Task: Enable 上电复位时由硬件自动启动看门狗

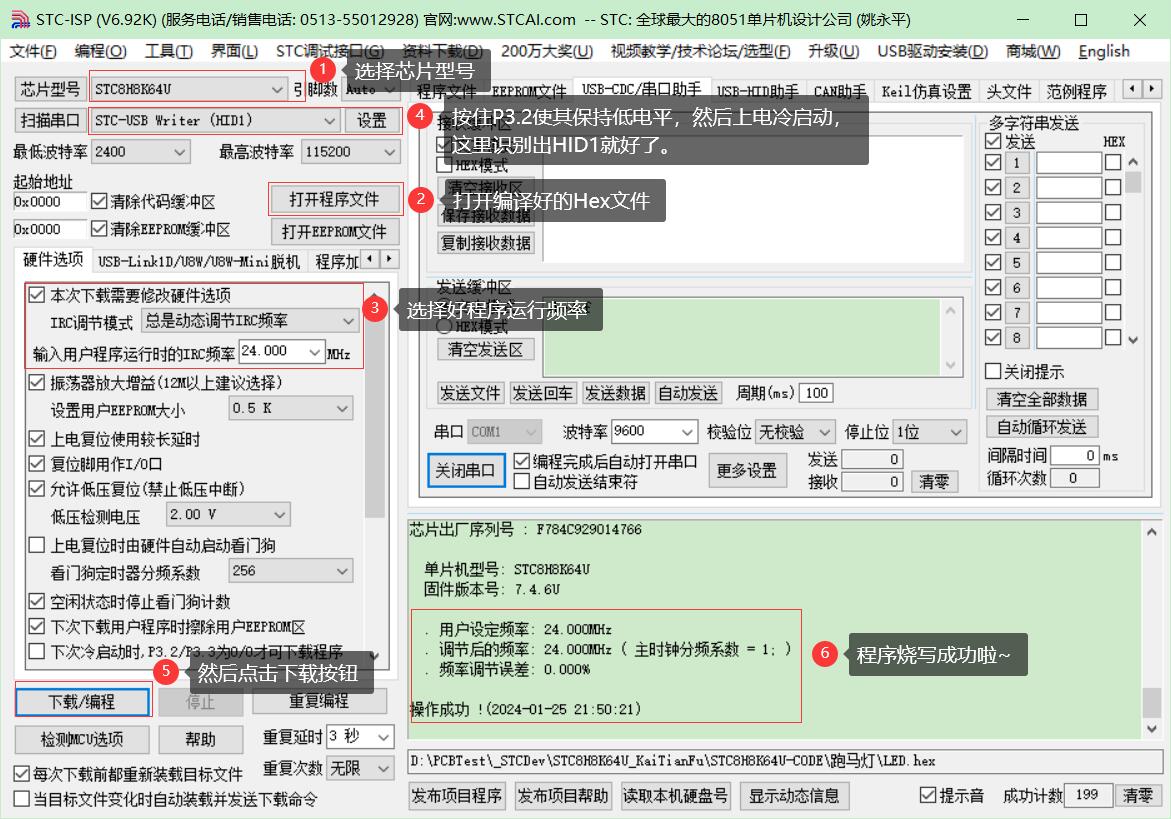Action: (x=36, y=545)
